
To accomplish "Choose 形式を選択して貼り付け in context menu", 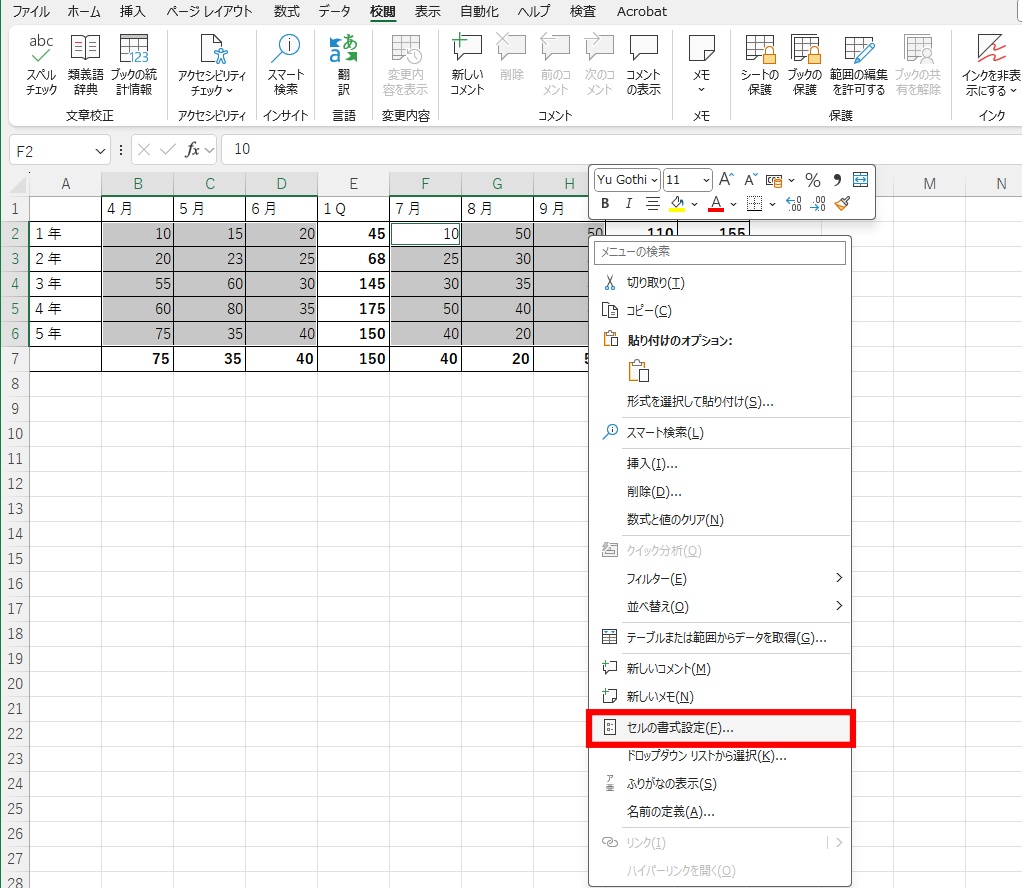I will (699, 402).
